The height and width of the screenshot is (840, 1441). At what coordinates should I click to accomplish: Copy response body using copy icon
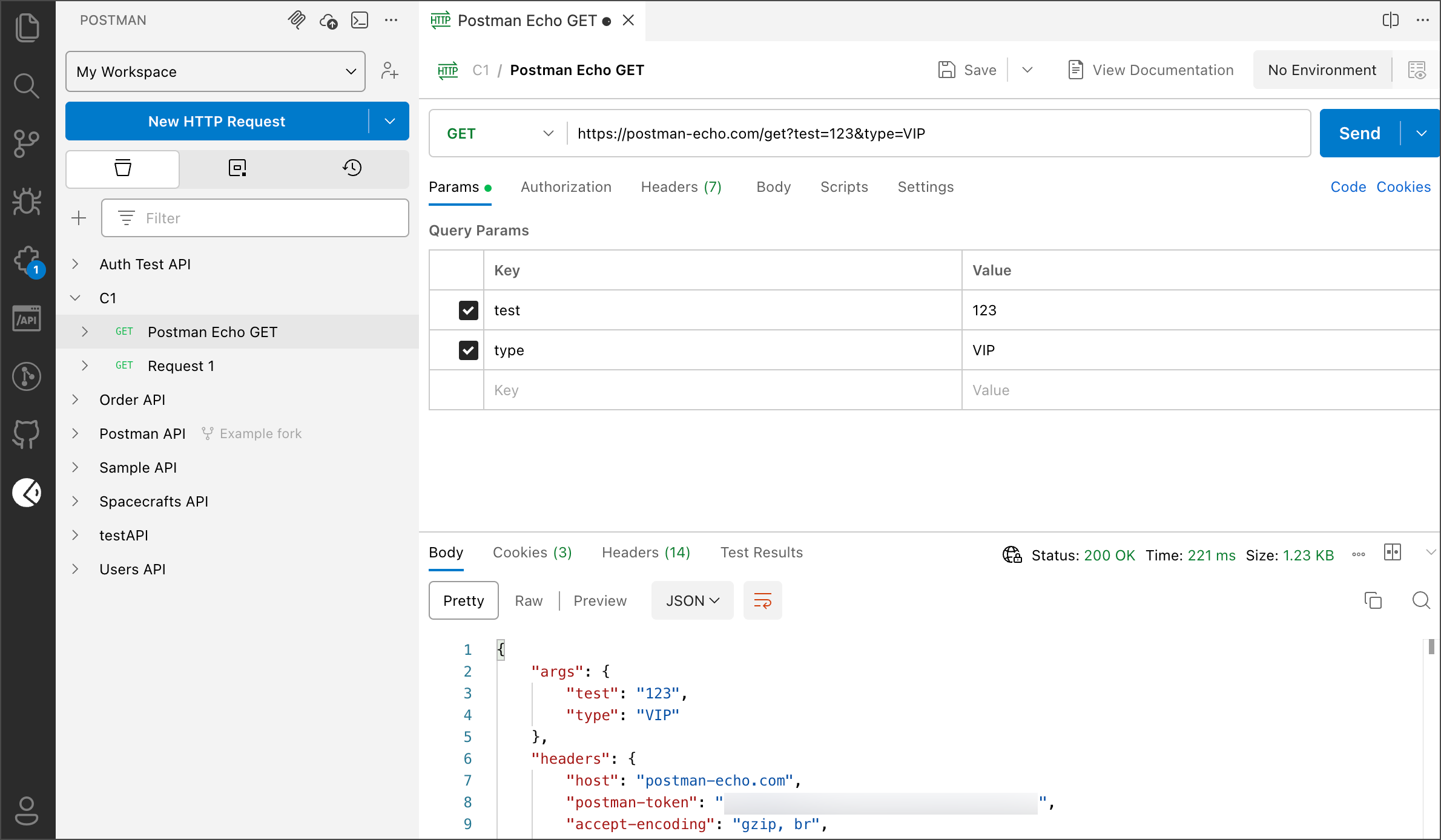pyautogui.click(x=1373, y=600)
